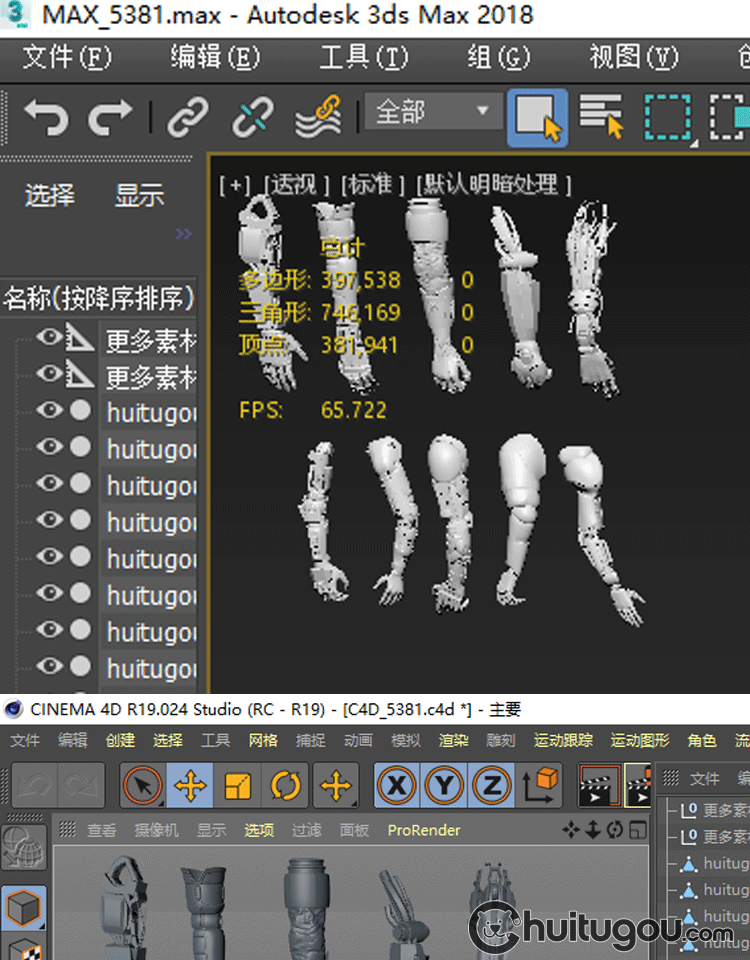This screenshot has height=960, width=750.
Task: Click the C4D viewport menu grip icon
Action: [67, 830]
